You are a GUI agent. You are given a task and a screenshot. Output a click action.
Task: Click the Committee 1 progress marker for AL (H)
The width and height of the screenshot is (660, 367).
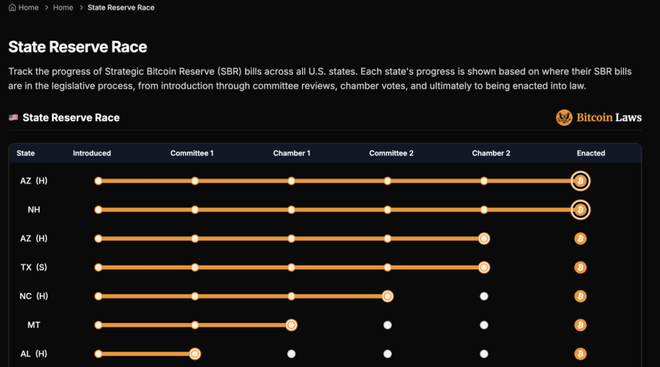coord(195,354)
